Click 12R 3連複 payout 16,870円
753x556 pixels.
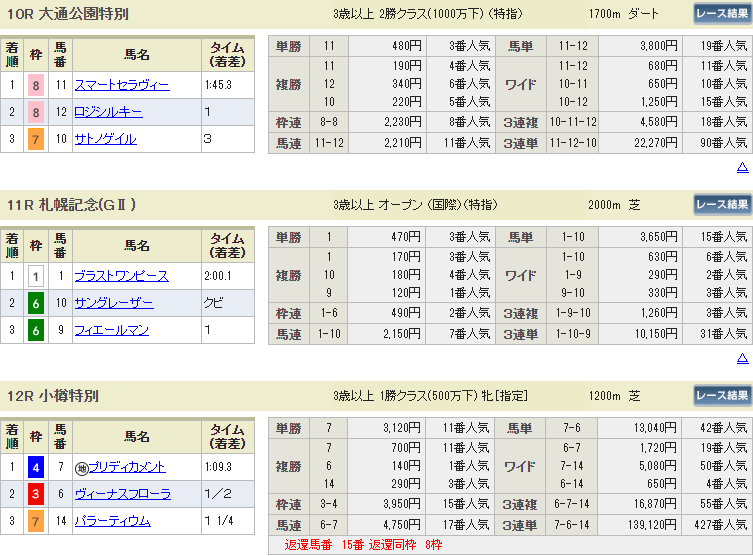coord(656,505)
